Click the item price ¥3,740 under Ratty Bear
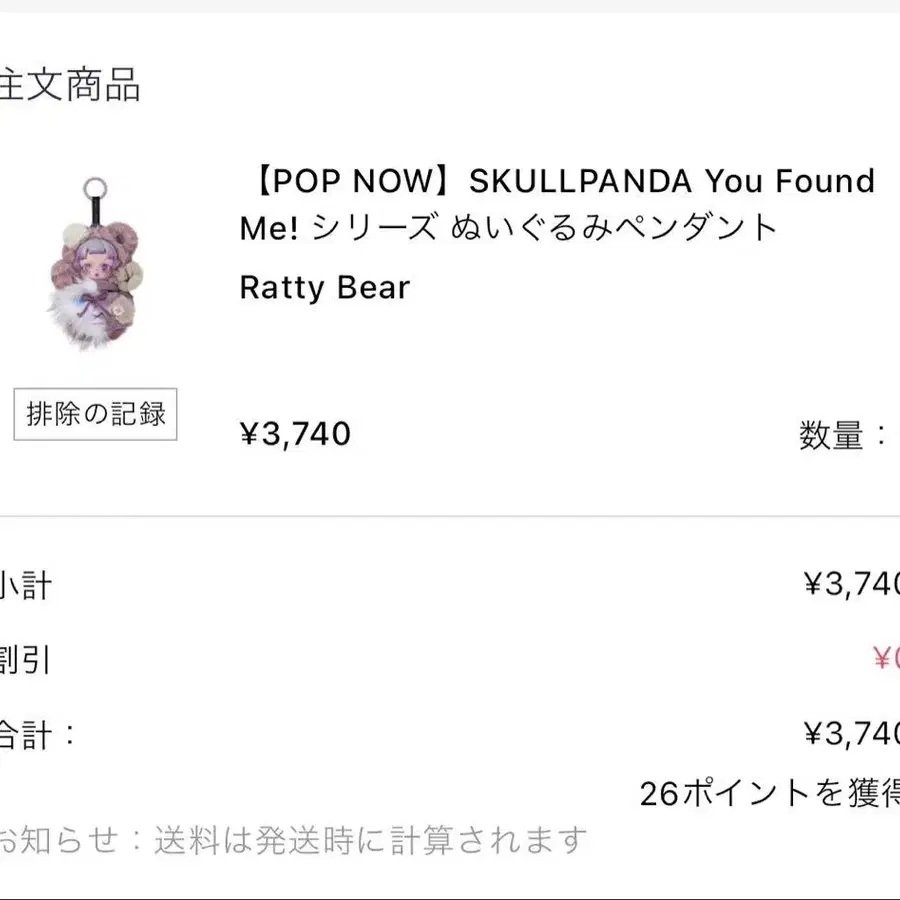Screen dimensions: 900x900 pos(295,434)
